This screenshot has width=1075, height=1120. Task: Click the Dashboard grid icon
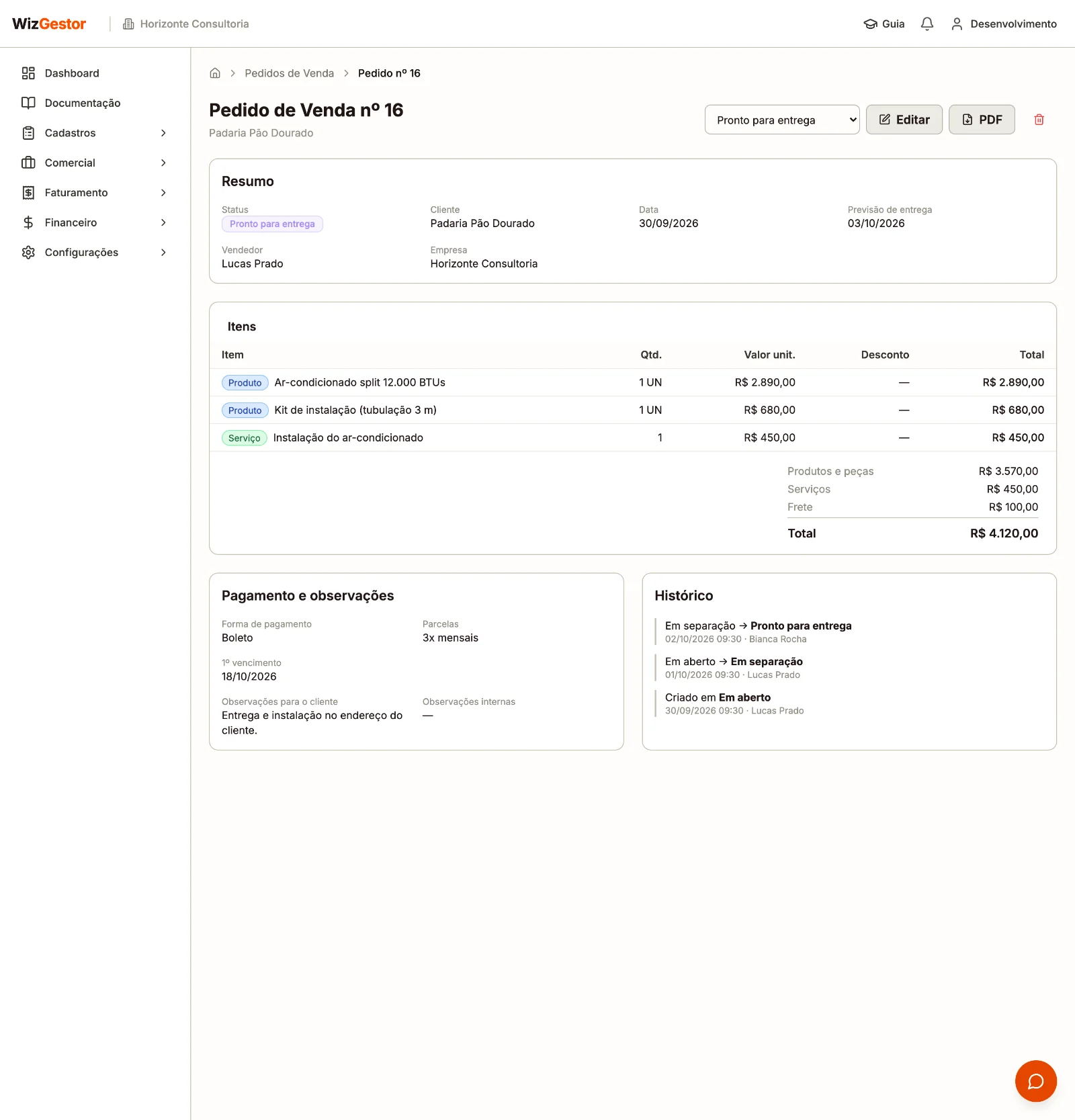(28, 73)
